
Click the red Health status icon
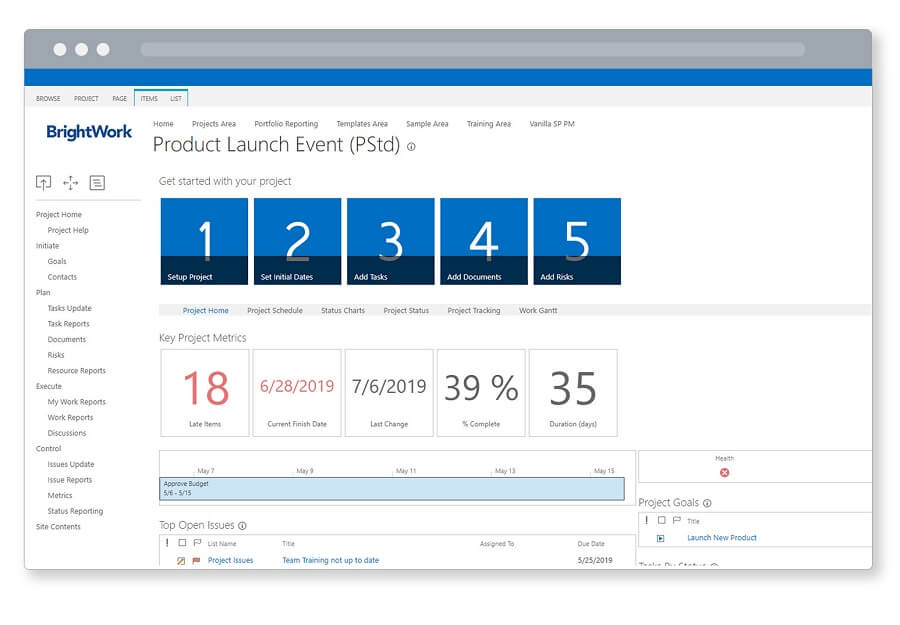[x=725, y=473]
